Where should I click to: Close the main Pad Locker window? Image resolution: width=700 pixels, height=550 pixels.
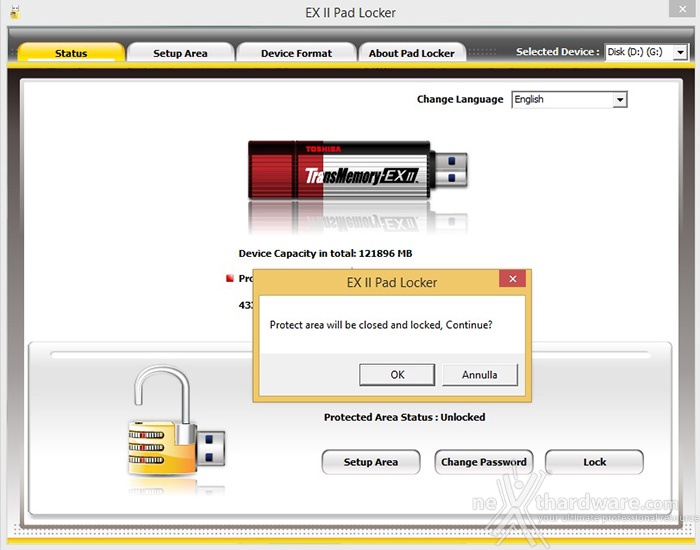click(x=682, y=8)
